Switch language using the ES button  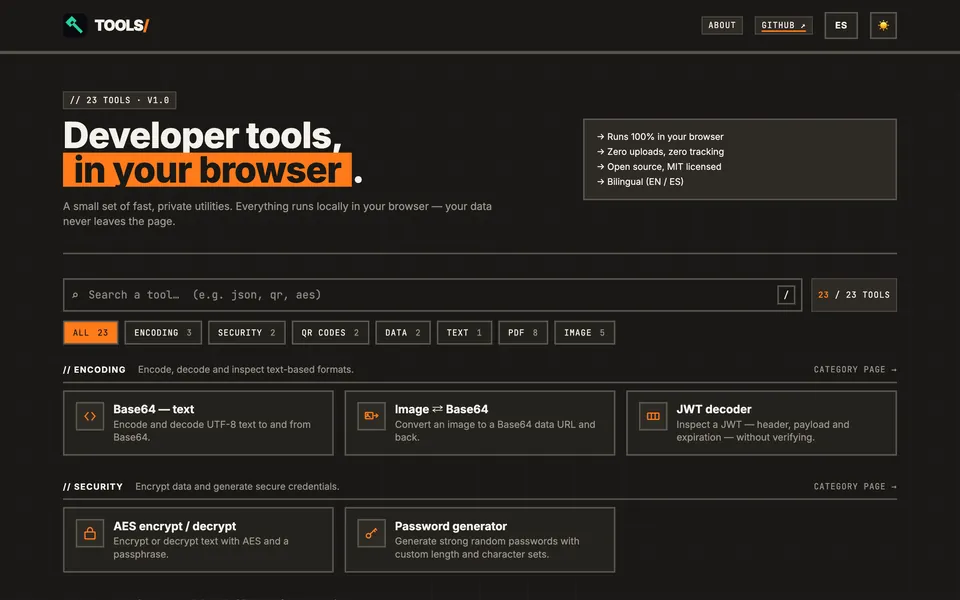pyautogui.click(x=841, y=25)
